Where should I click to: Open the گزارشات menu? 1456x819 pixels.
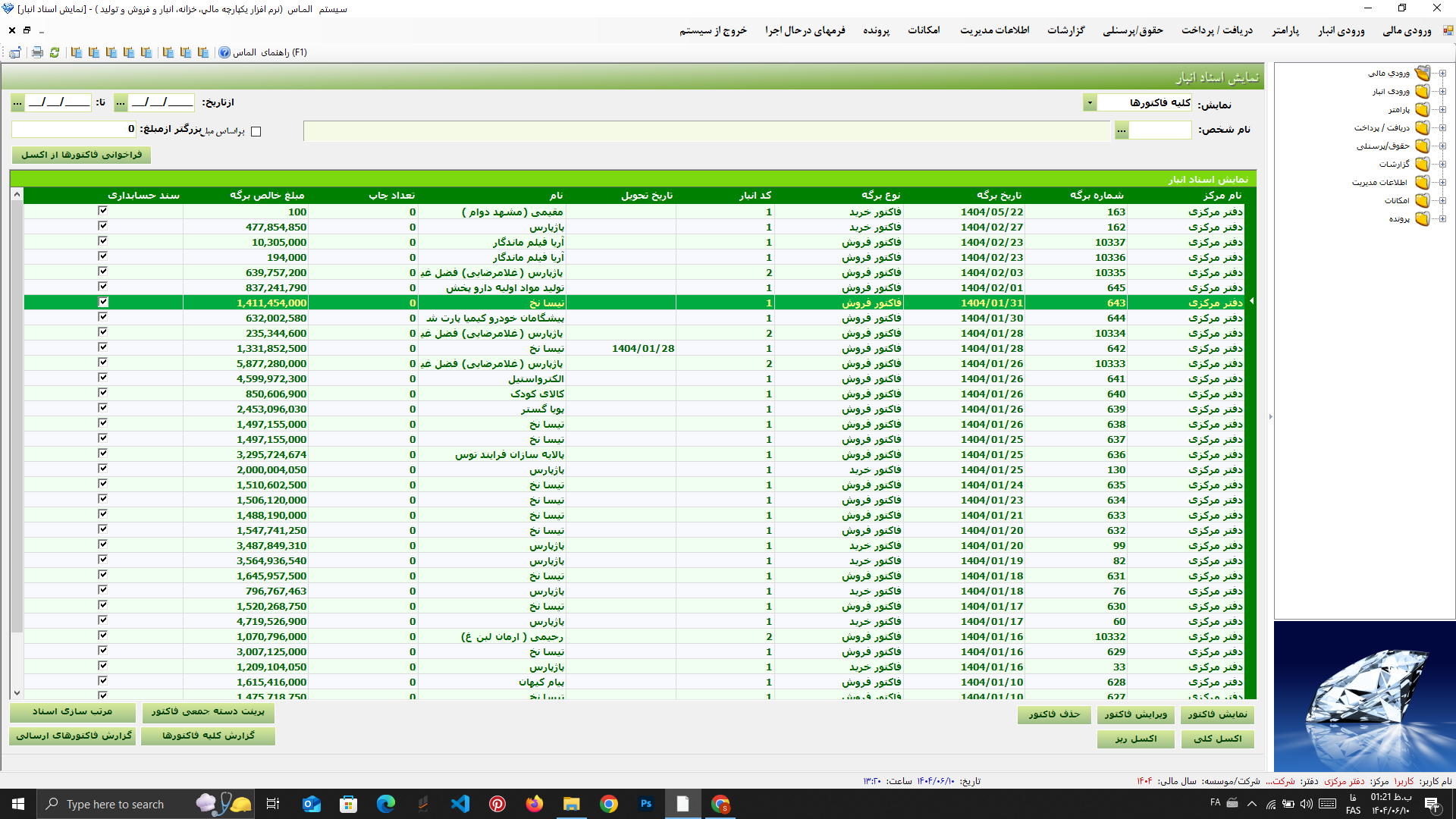click(1065, 30)
